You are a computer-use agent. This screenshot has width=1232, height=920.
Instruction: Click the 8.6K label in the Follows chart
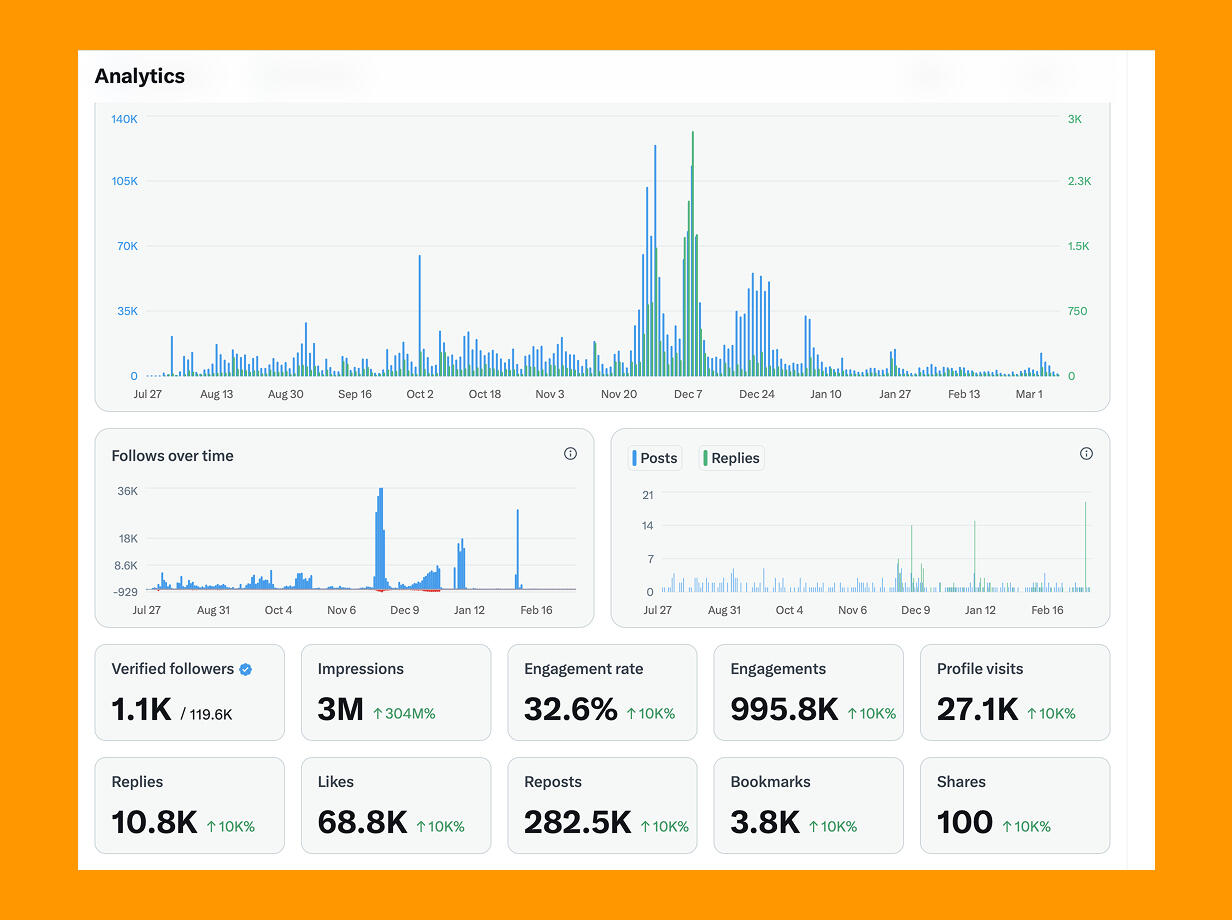coord(126,566)
